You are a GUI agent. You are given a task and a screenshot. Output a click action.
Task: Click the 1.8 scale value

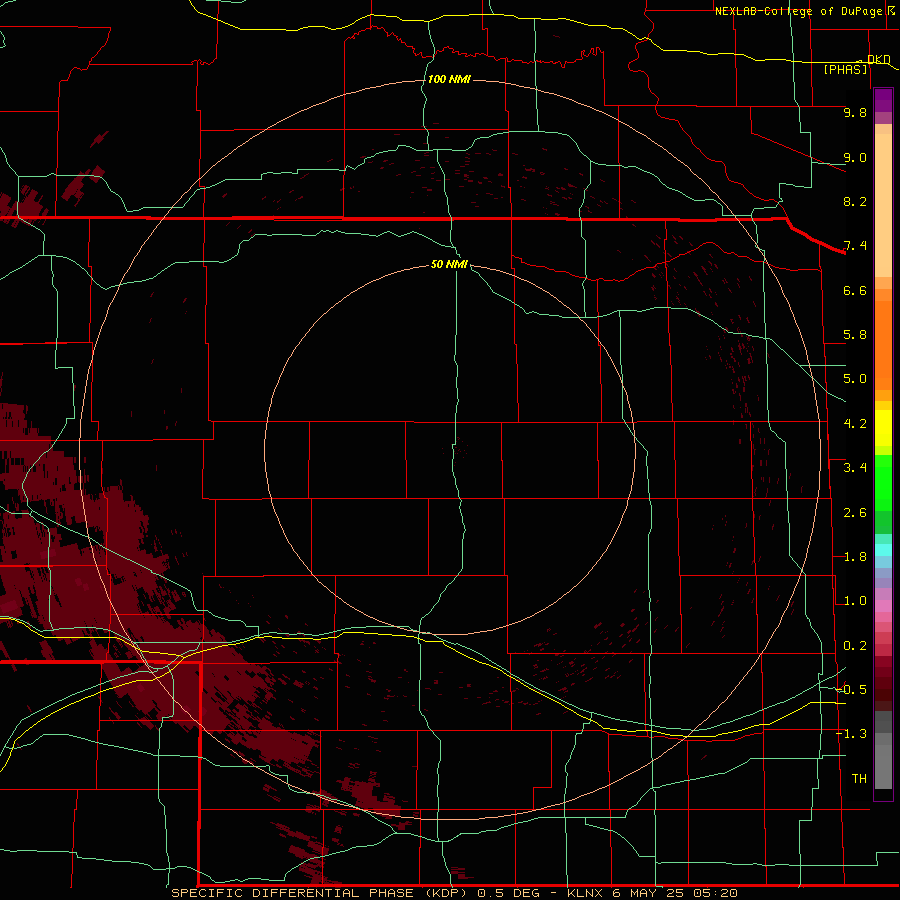pyautogui.click(x=855, y=557)
